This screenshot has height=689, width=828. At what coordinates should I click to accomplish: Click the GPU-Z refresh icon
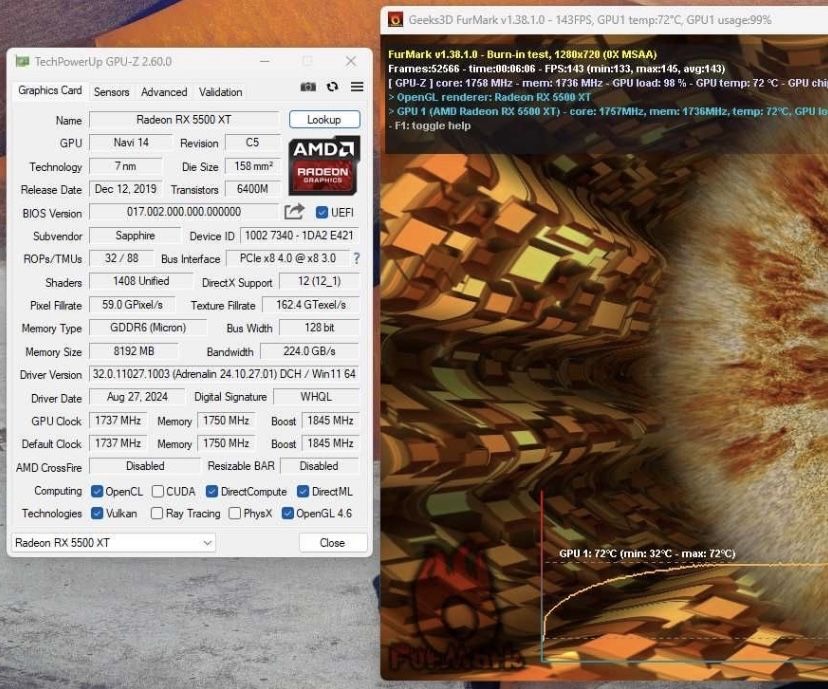(x=332, y=87)
